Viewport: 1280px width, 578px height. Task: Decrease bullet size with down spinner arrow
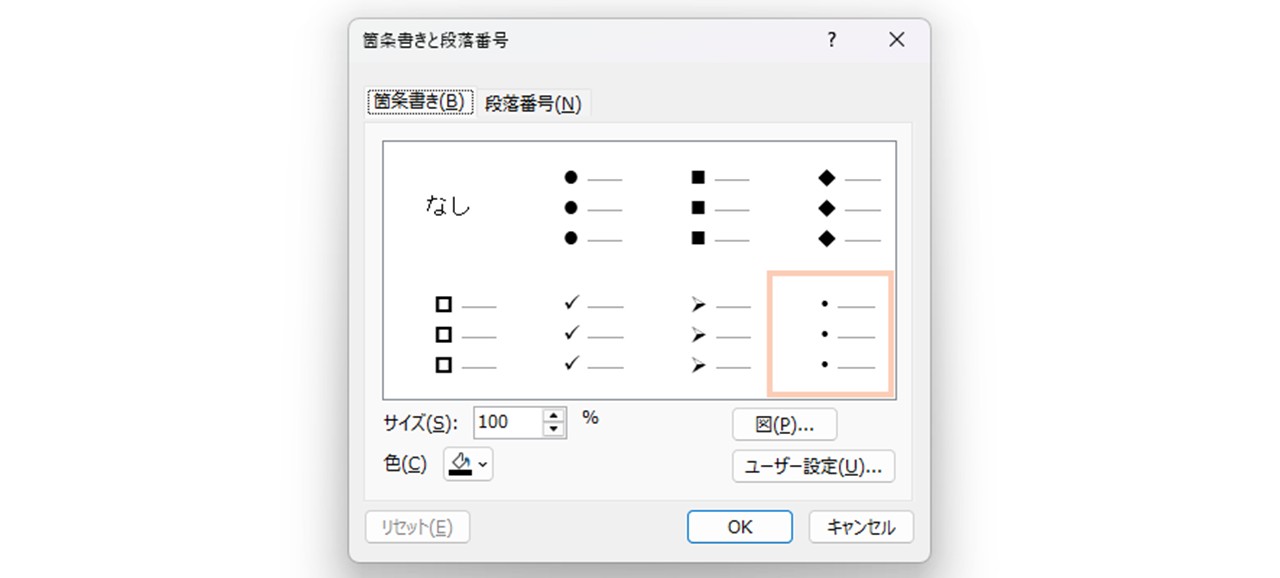point(554,430)
